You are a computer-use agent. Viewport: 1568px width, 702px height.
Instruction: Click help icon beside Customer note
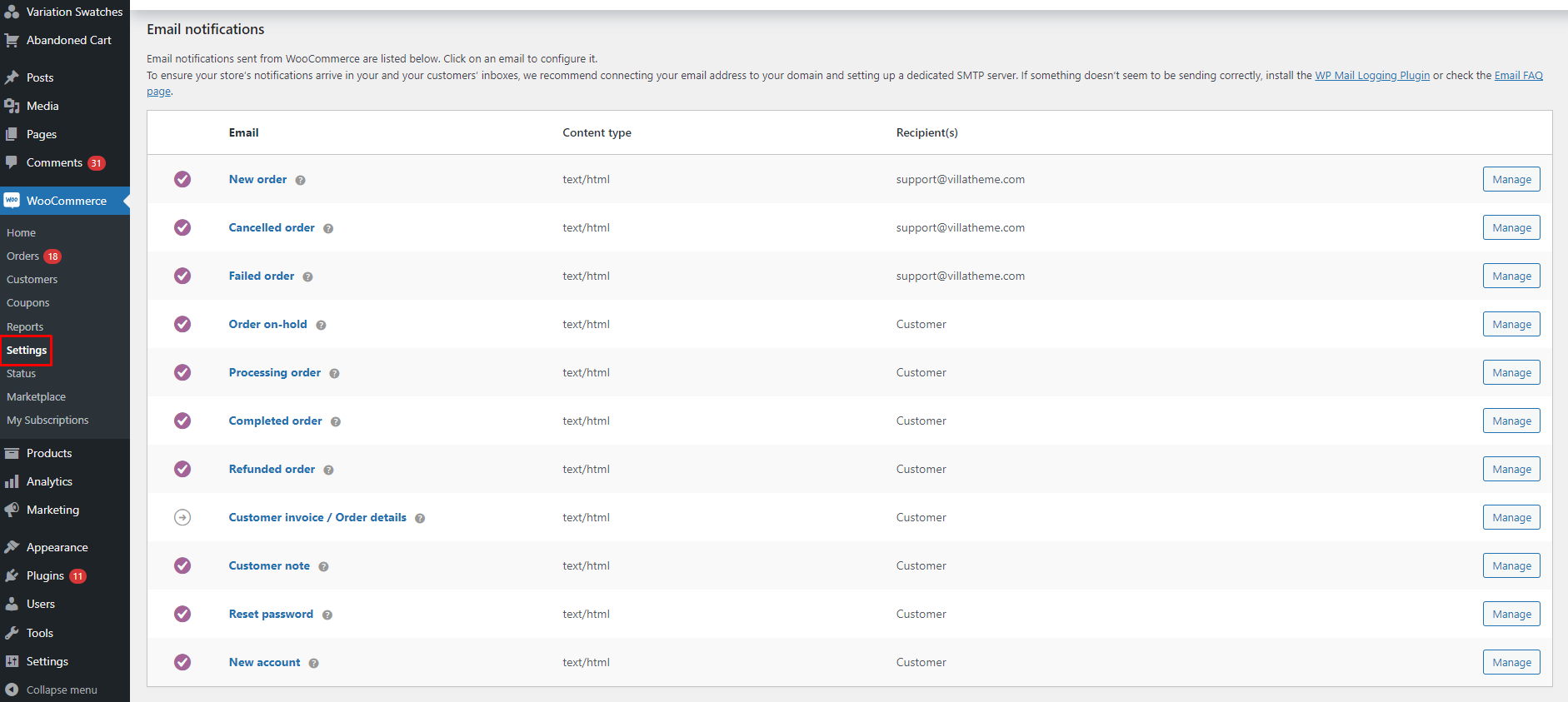pyautogui.click(x=323, y=566)
